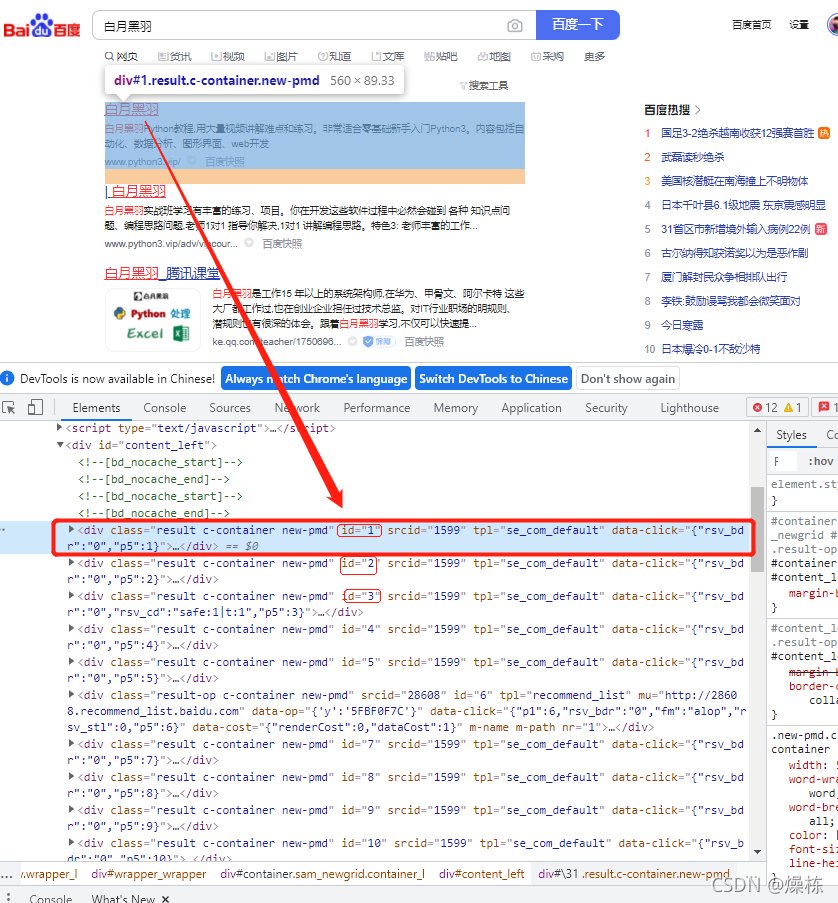Click the Python Excel course thumbnail
This screenshot has width=838, height=903.
(x=153, y=319)
